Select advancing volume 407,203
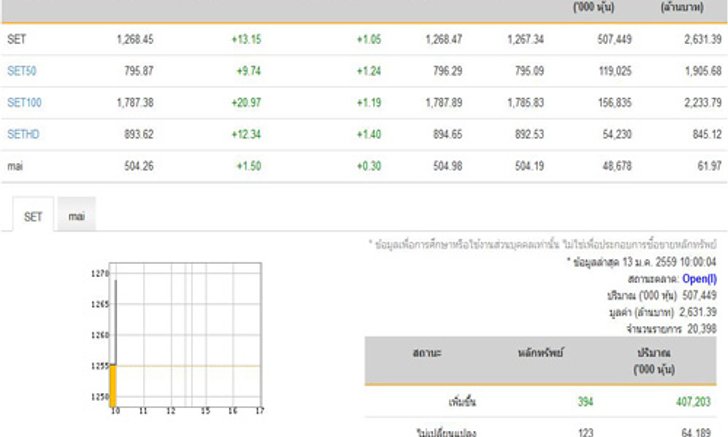This screenshot has width=728, height=437. point(693,402)
